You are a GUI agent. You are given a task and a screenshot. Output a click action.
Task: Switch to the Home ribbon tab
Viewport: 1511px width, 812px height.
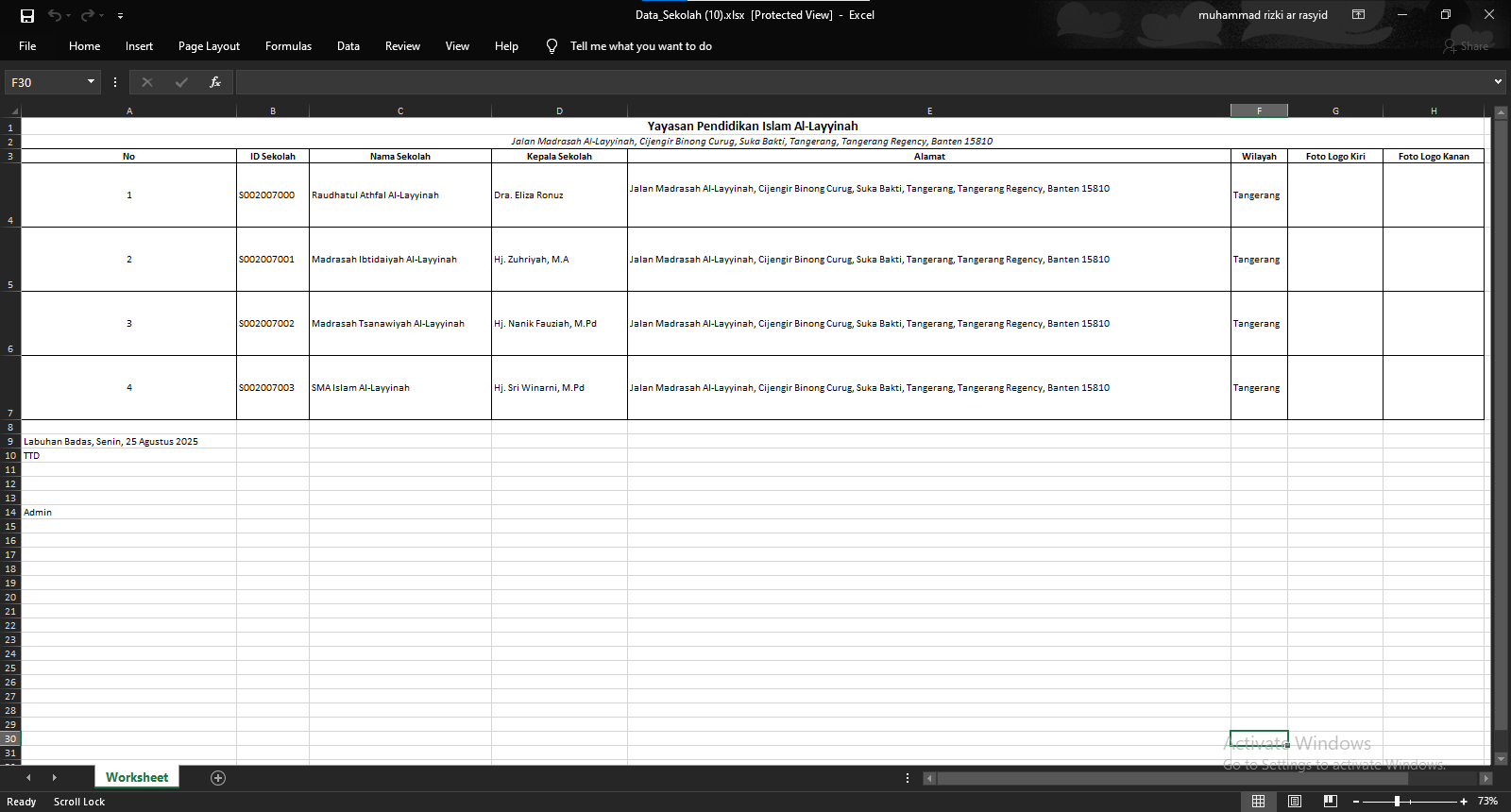pyautogui.click(x=84, y=46)
